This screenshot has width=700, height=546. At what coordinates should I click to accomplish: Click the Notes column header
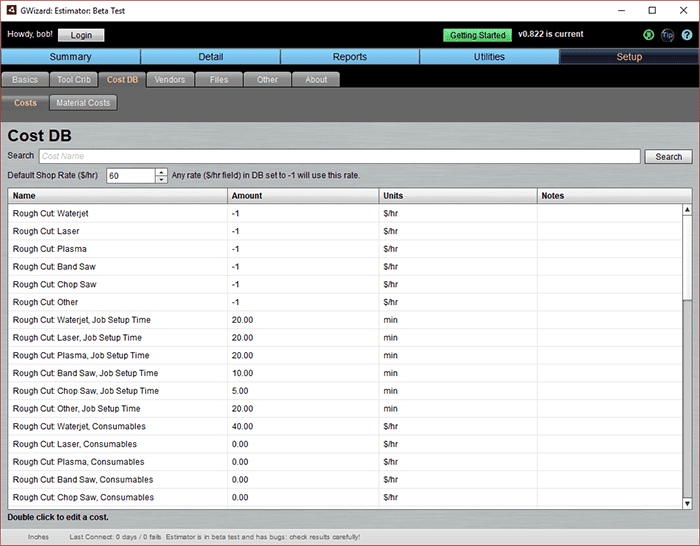615,196
